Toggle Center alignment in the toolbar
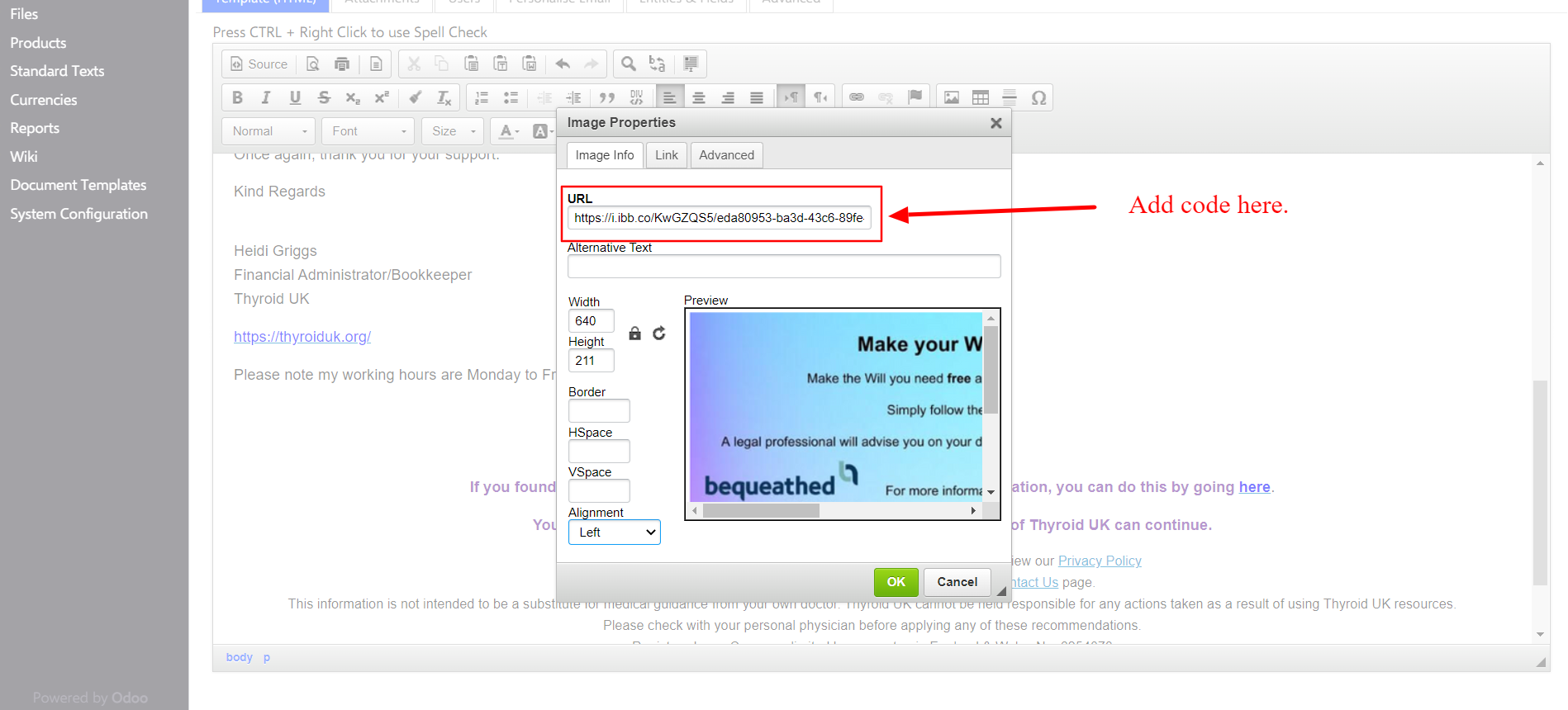 pos(699,97)
